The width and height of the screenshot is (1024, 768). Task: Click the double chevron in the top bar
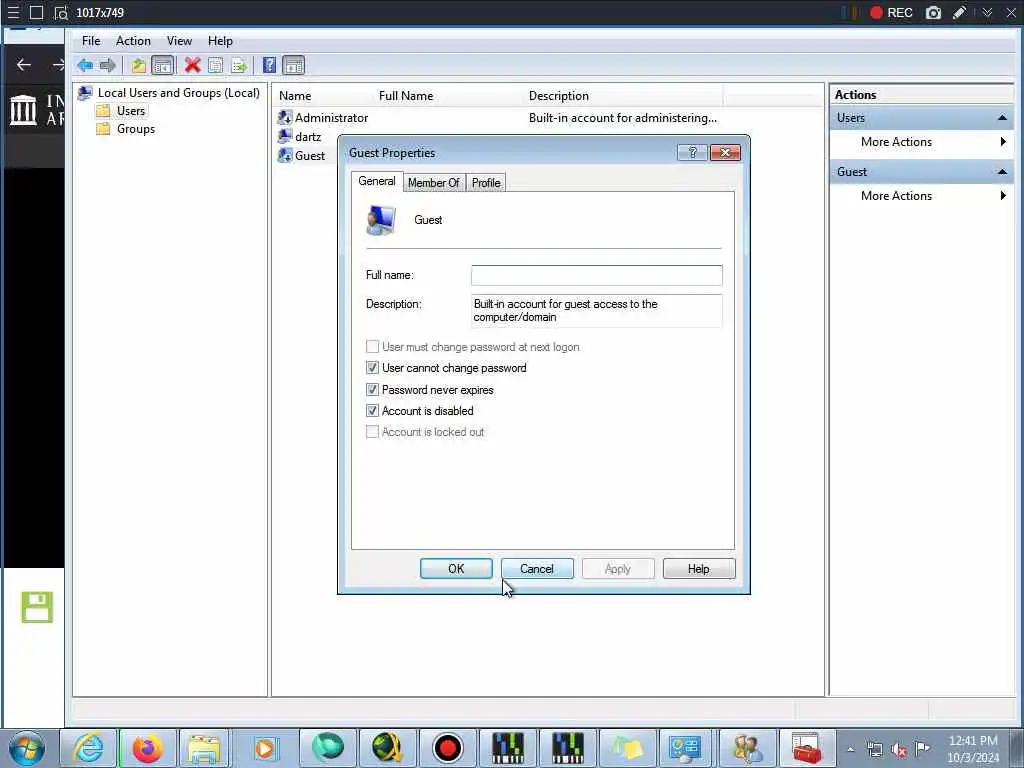coord(987,12)
